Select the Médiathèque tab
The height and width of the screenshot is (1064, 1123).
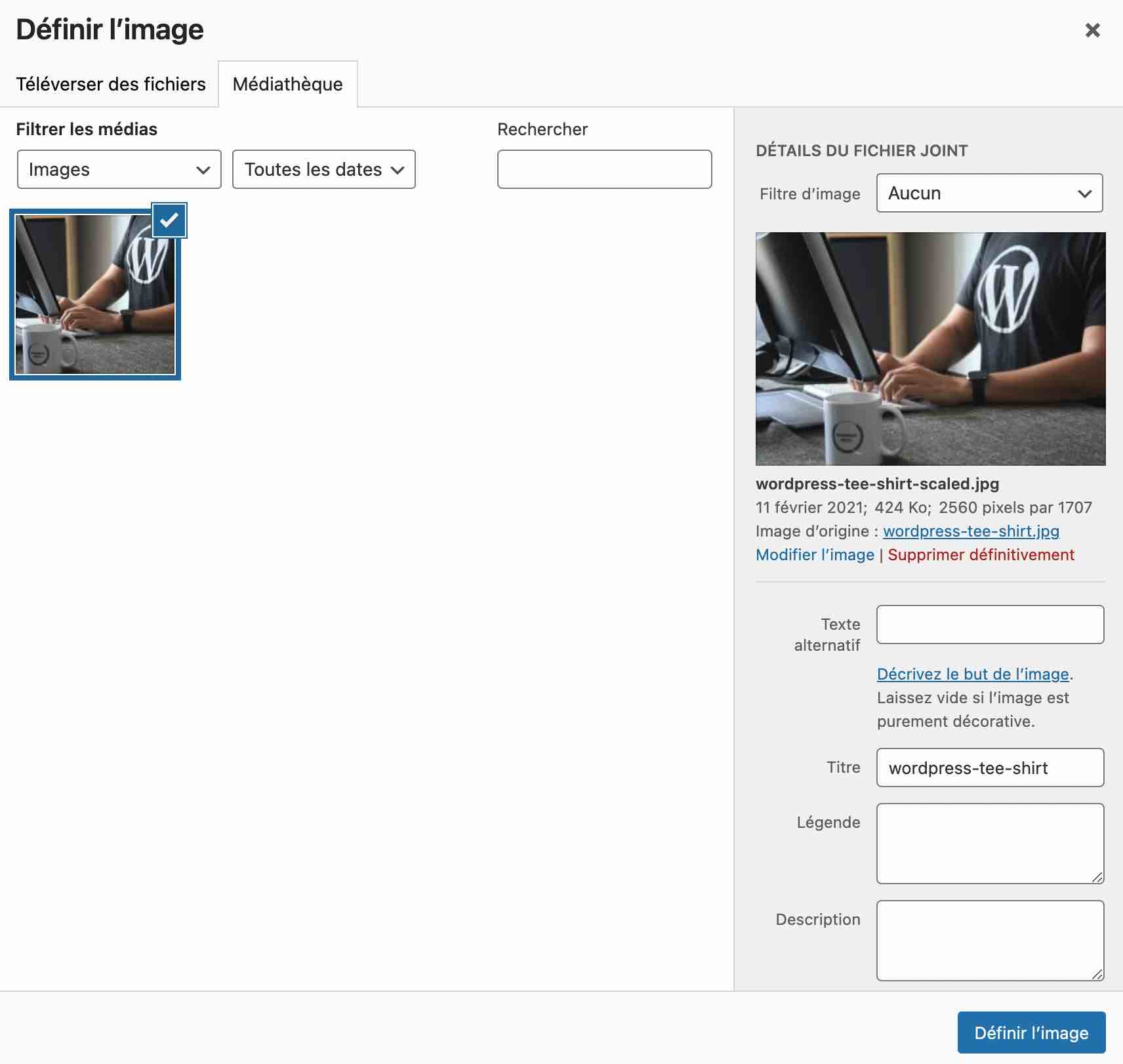[287, 84]
